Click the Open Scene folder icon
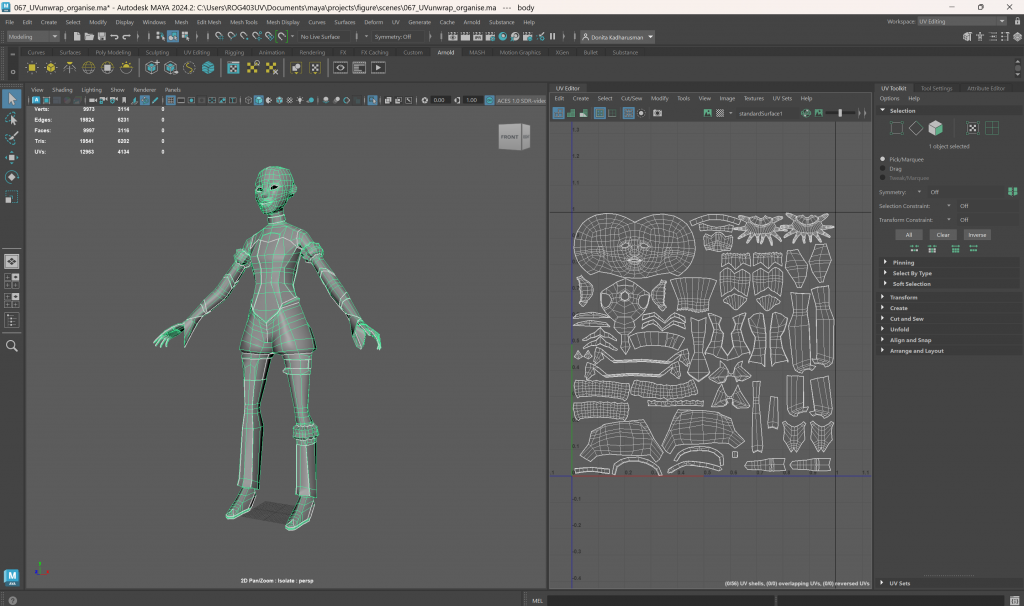 pos(89,37)
